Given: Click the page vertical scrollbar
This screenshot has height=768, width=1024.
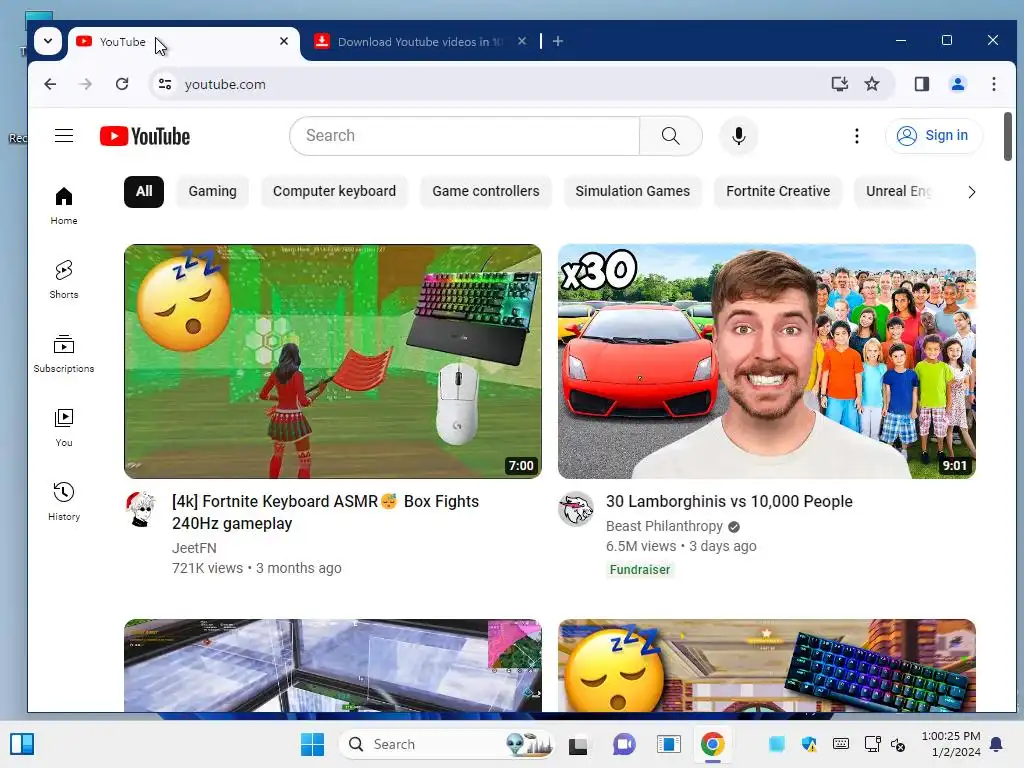Looking at the screenshot, I should click(x=1008, y=136).
